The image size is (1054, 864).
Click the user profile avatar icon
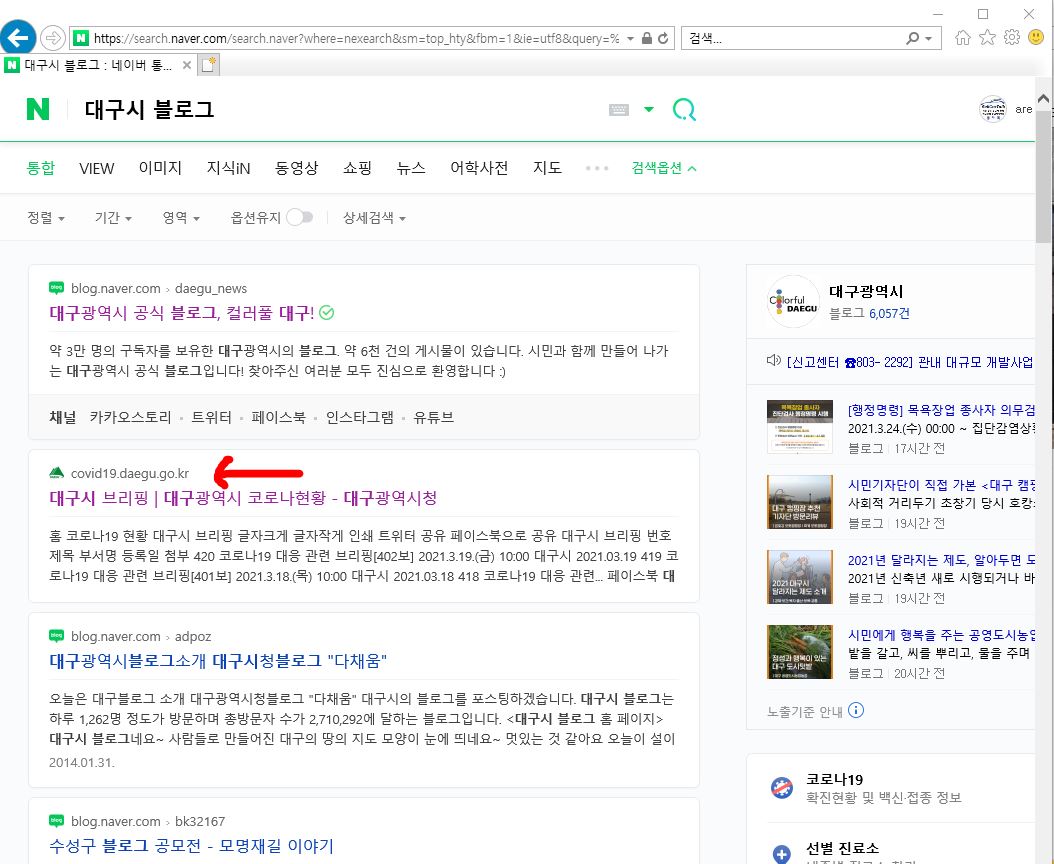click(993, 109)
